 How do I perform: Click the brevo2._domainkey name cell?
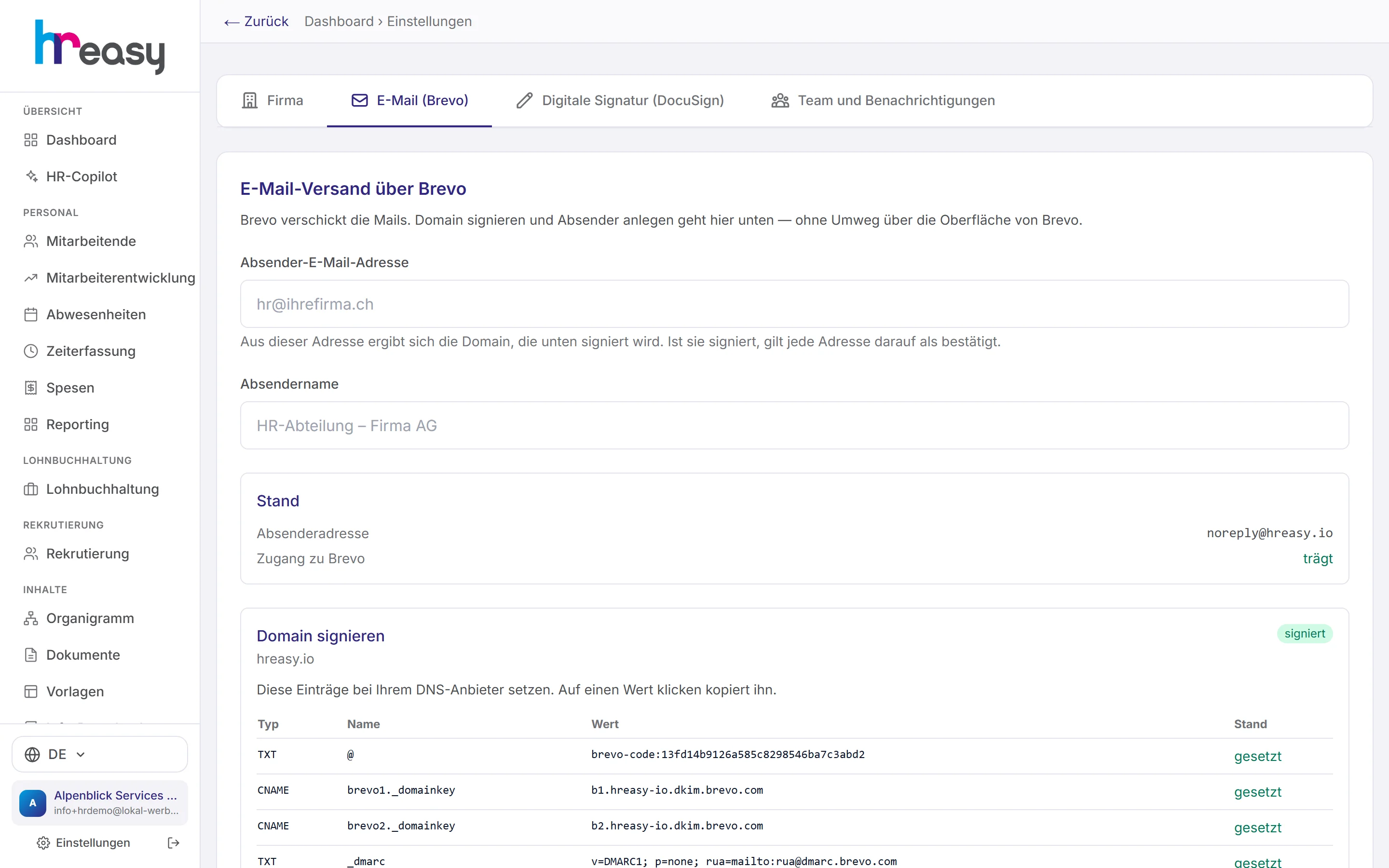tap(401, 826)
